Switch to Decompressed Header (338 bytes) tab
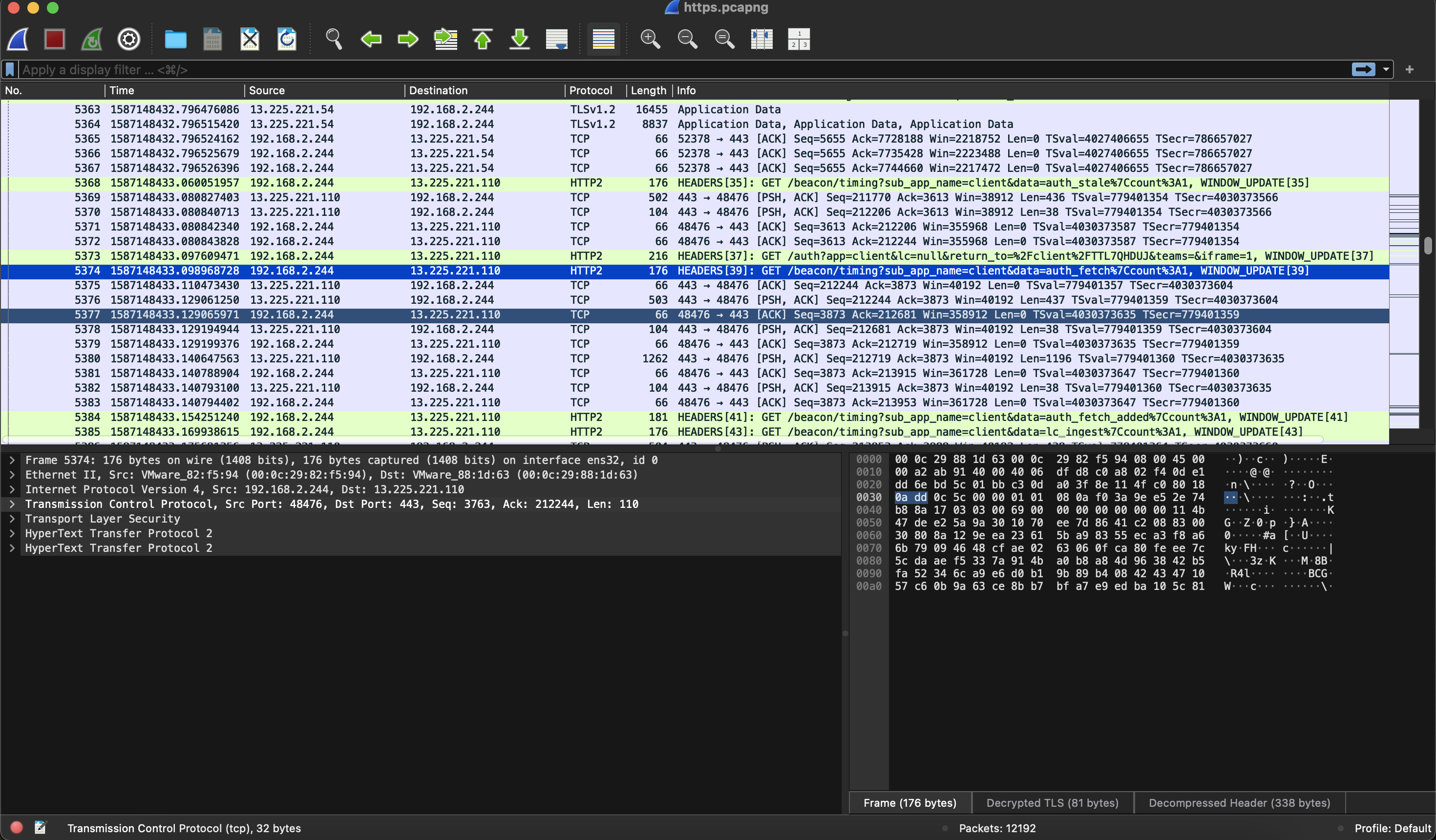The image size is (1436, 840). (1239, 803)
